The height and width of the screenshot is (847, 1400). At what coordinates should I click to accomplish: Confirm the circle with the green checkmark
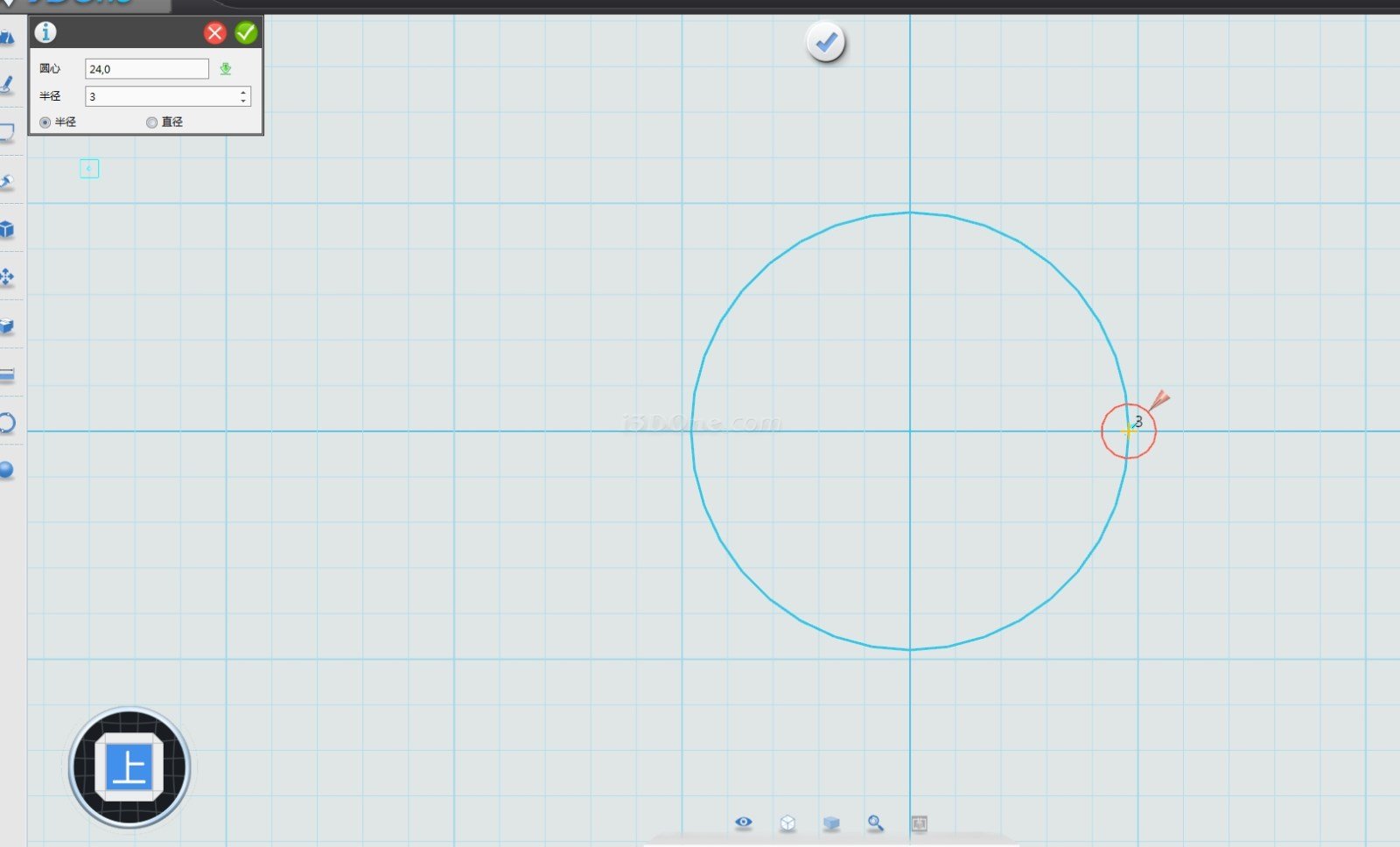(x=246, y=33)
